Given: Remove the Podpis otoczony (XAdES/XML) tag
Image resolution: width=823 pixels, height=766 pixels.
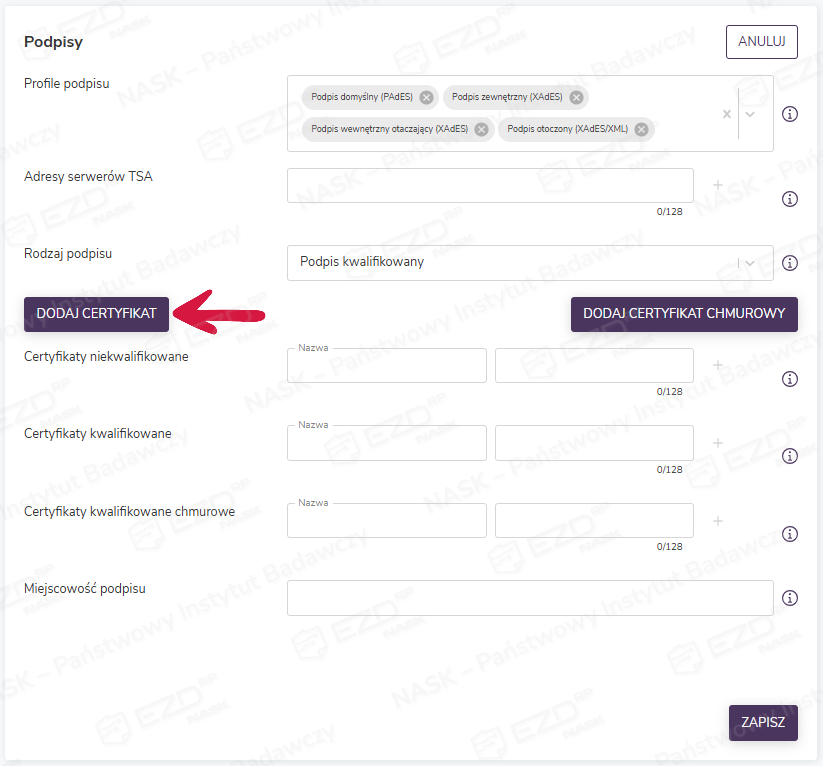Looking at the screenshot, I should (x=641, y=129).
